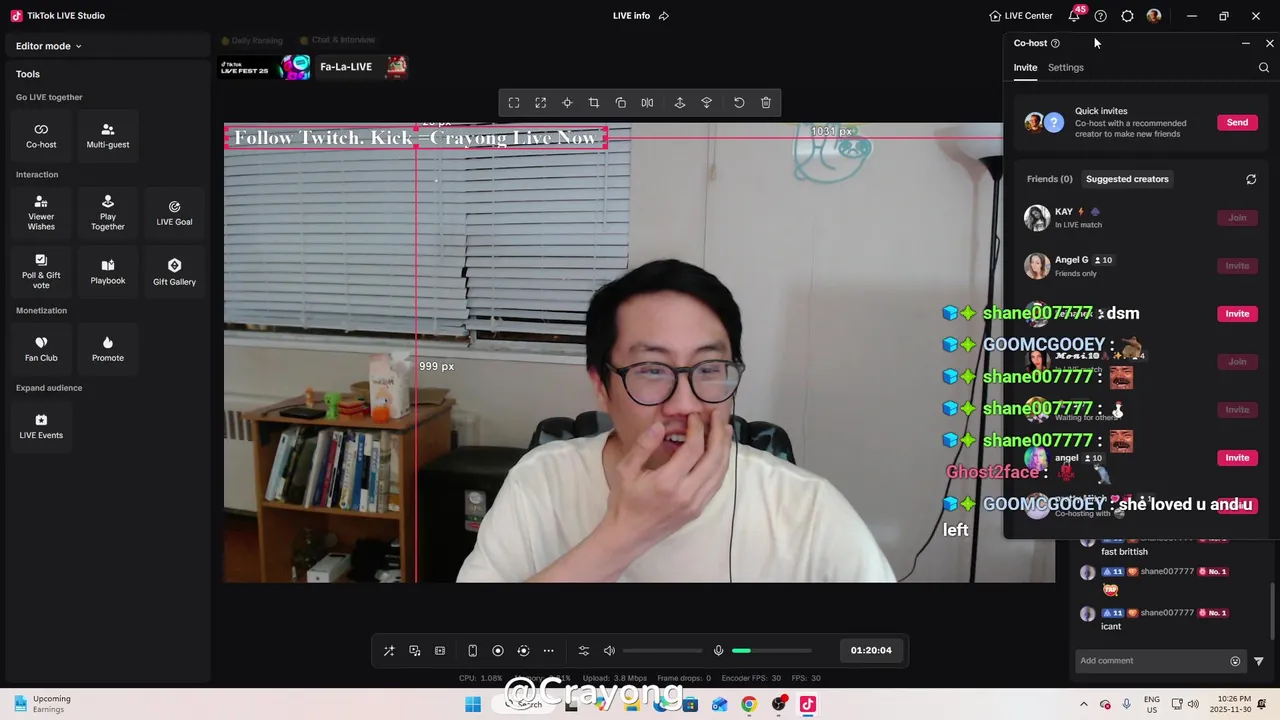Click the duplicate source icon

click(x=621, y=103)
